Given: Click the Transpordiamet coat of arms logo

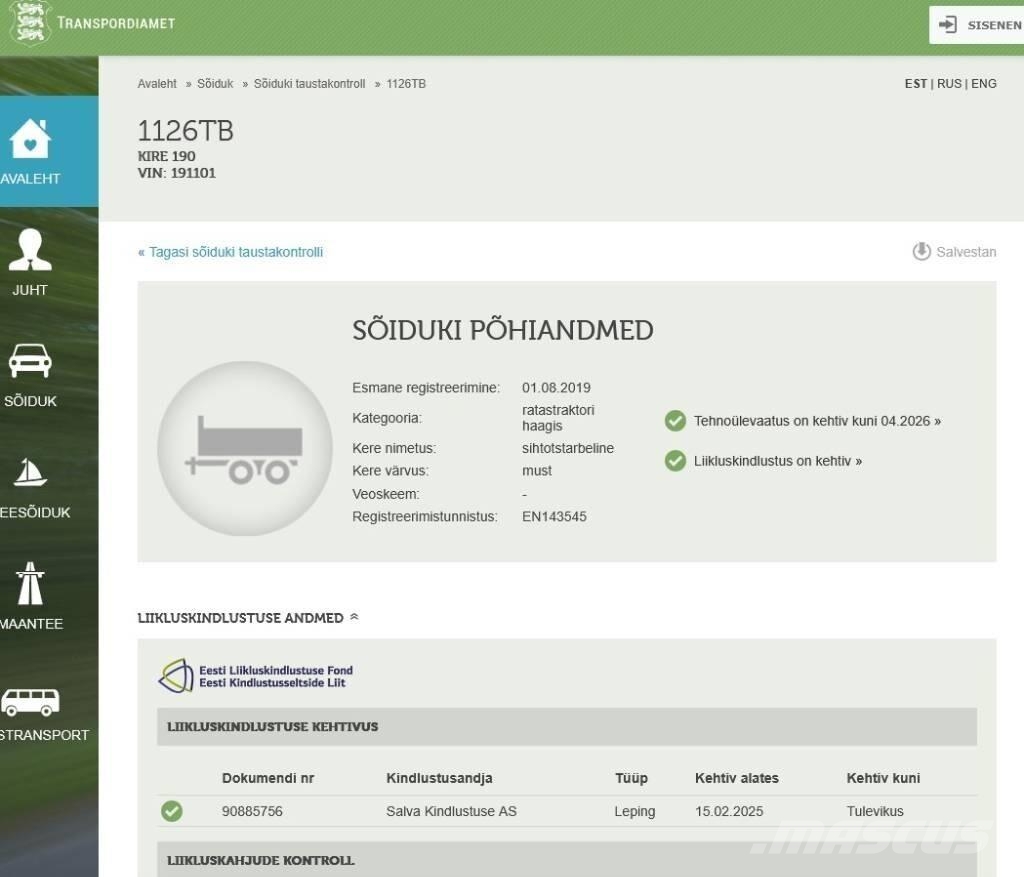Looking at the screenshot, I should pos(31,23).
